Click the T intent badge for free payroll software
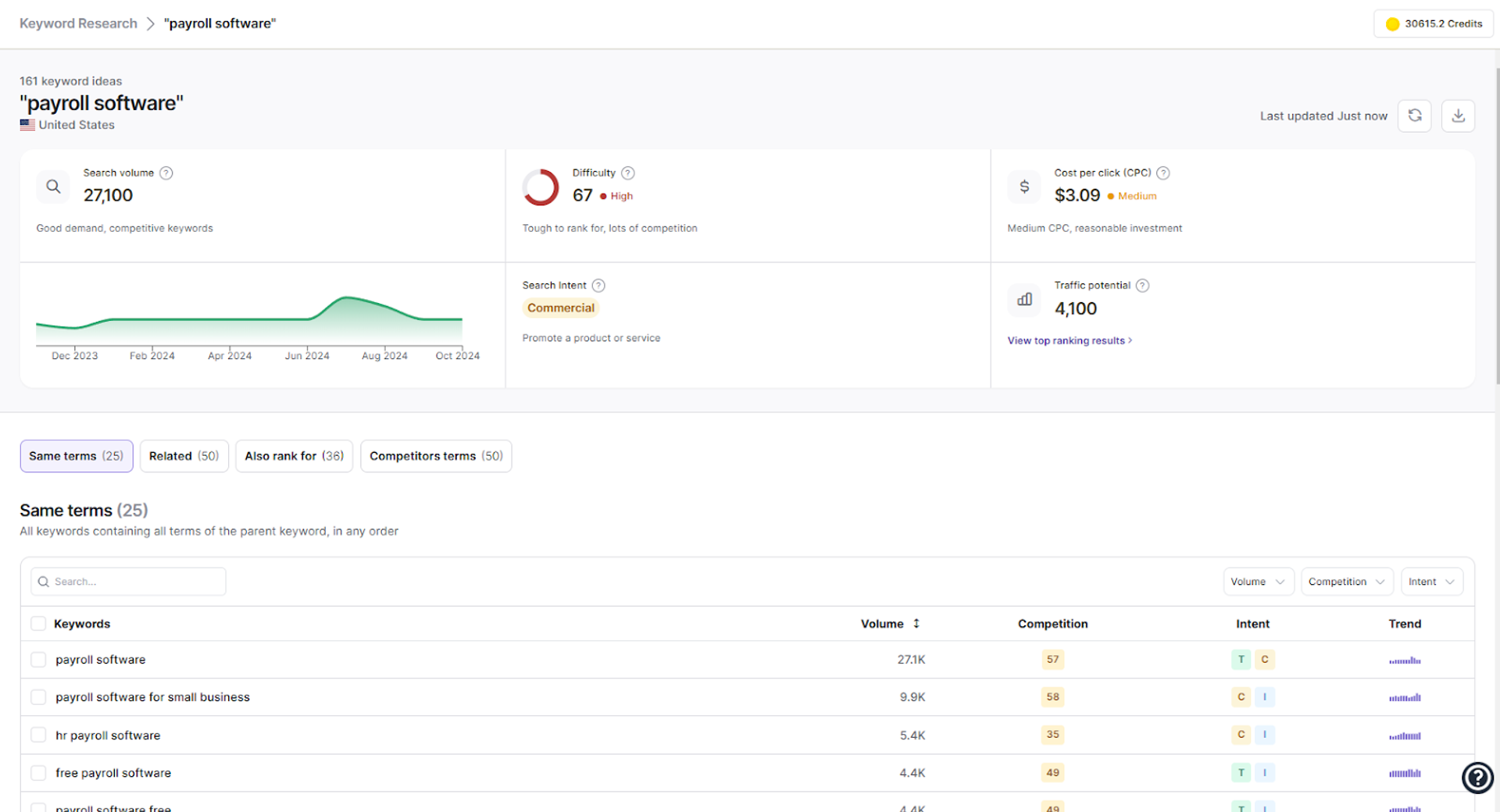The width and height of the screenshot is (1500, 812). tap(1241, 773)
